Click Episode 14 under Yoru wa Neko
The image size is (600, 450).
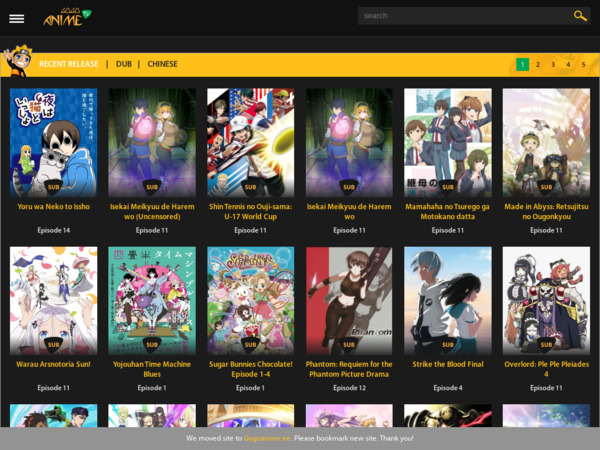coord(54,230)
